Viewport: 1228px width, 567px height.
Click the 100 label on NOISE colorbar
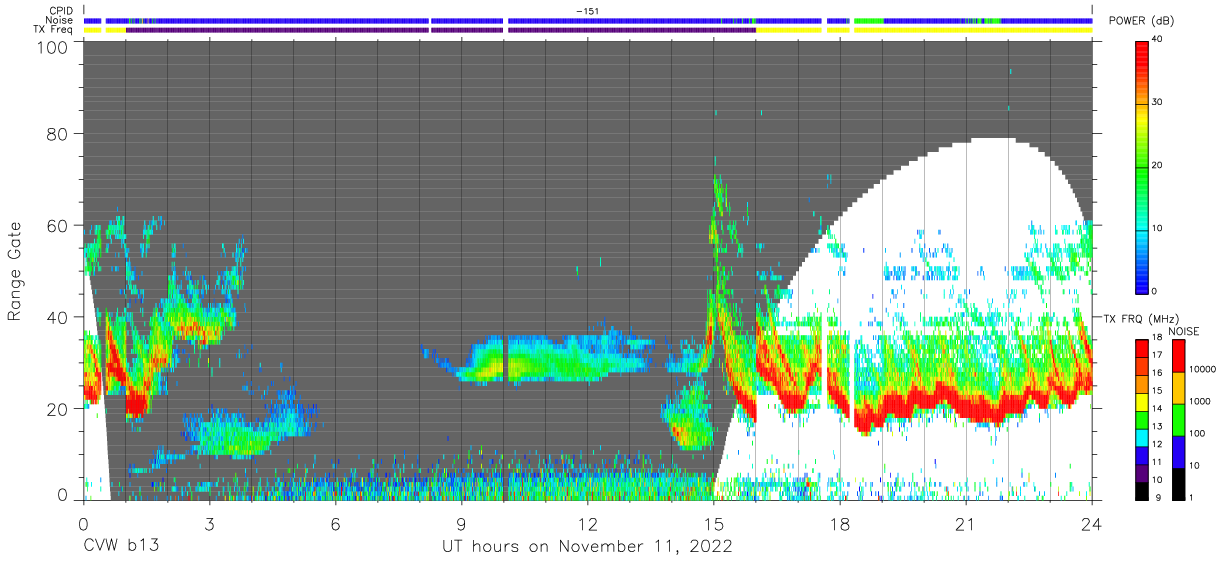1197,434
